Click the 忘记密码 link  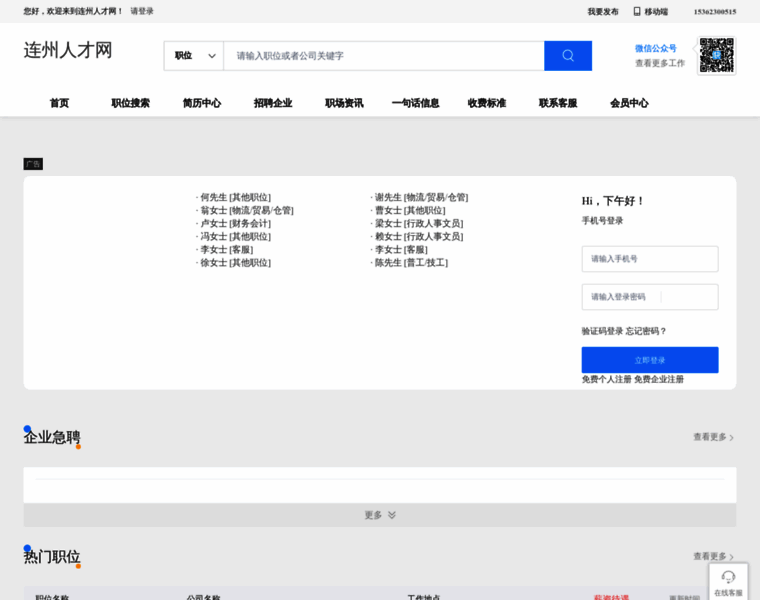[646, 331]
